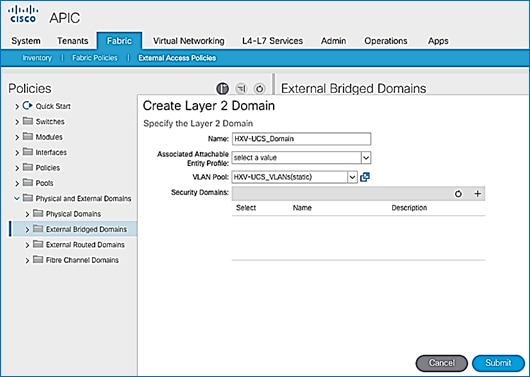Open the Admin tab
530x377 pixels.
(x=333, y=41)
